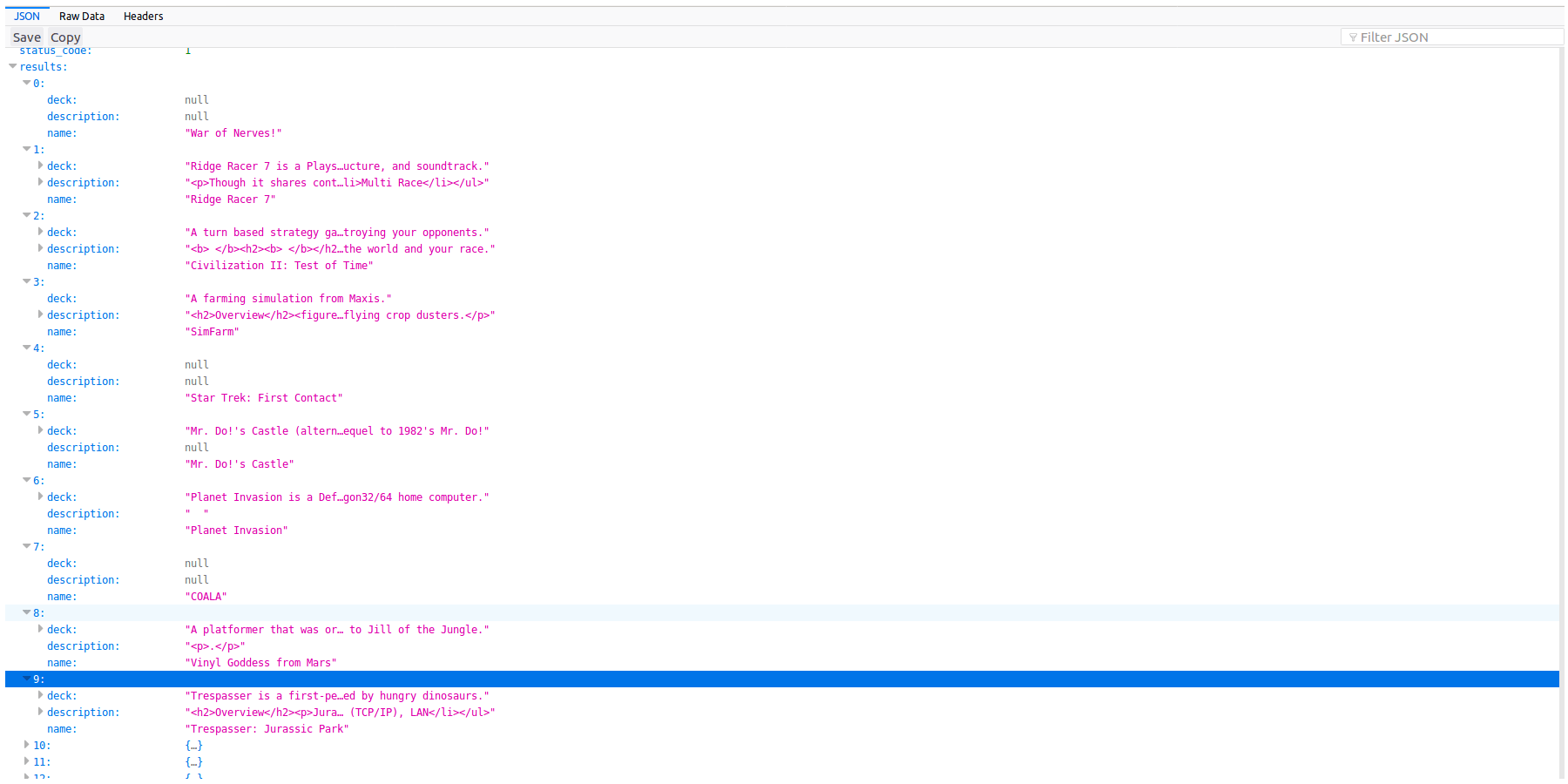Screen dimensions: 1568x784
Task: Select "Star Trek: First Contact" value
Action: [x=264, y=398]
